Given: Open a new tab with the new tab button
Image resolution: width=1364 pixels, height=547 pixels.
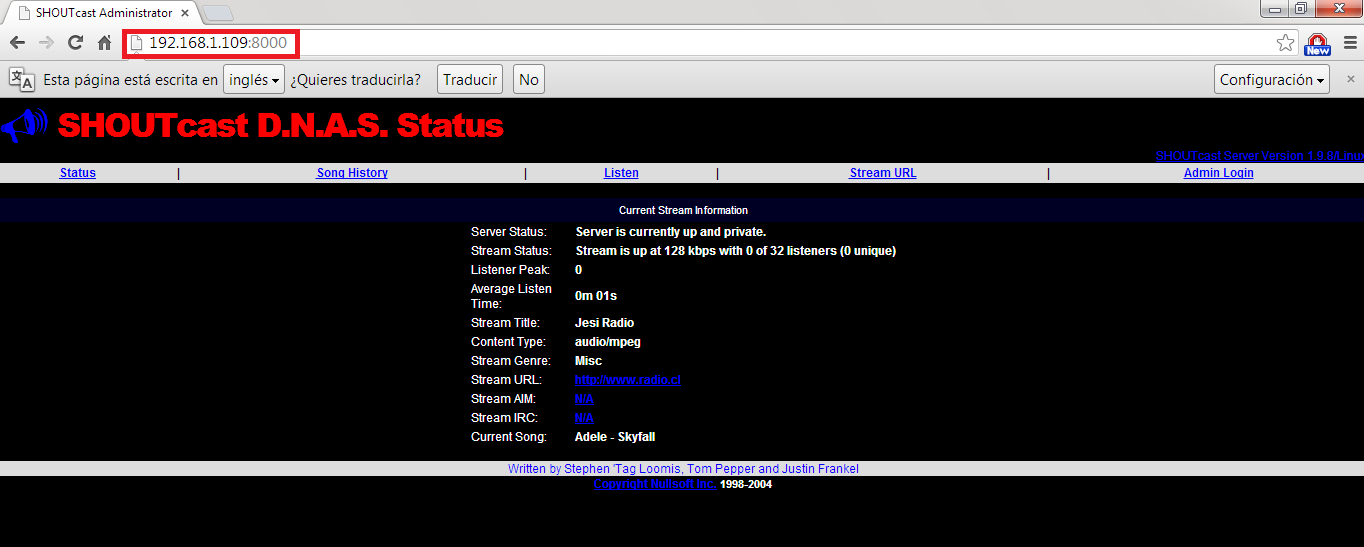Looking at the screenshot, I should pyautogui.click(x=218, y=13).
